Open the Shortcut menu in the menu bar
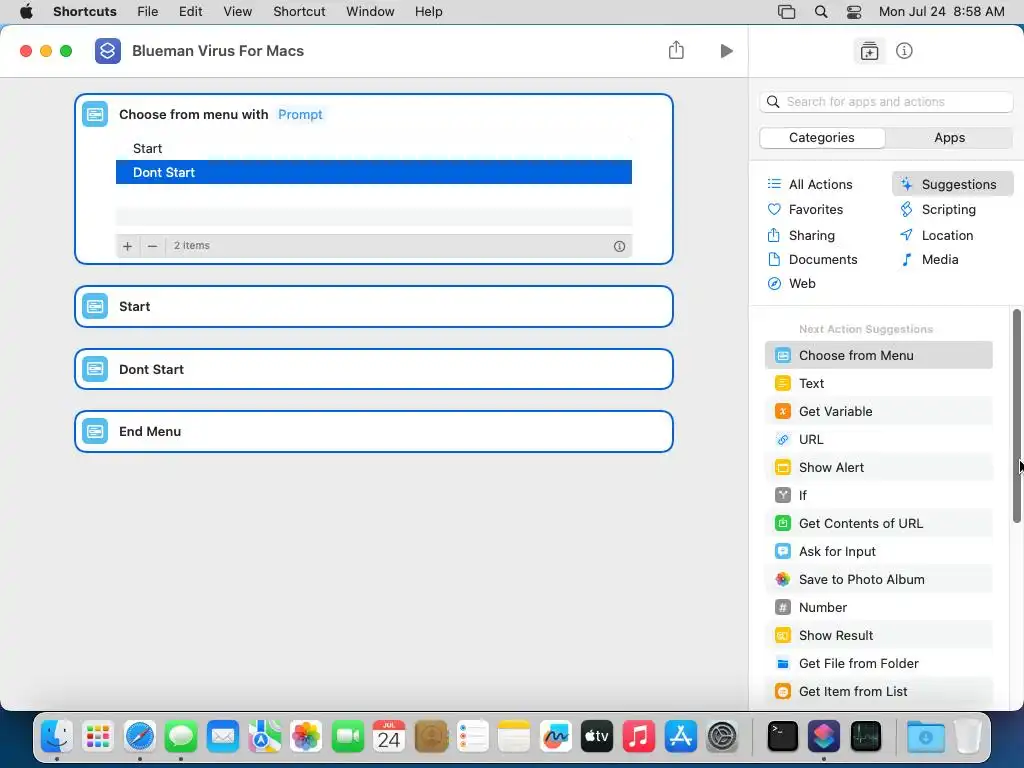This screenshot has width=1024, height=768. pyautogui.click(x=299, y=12)
